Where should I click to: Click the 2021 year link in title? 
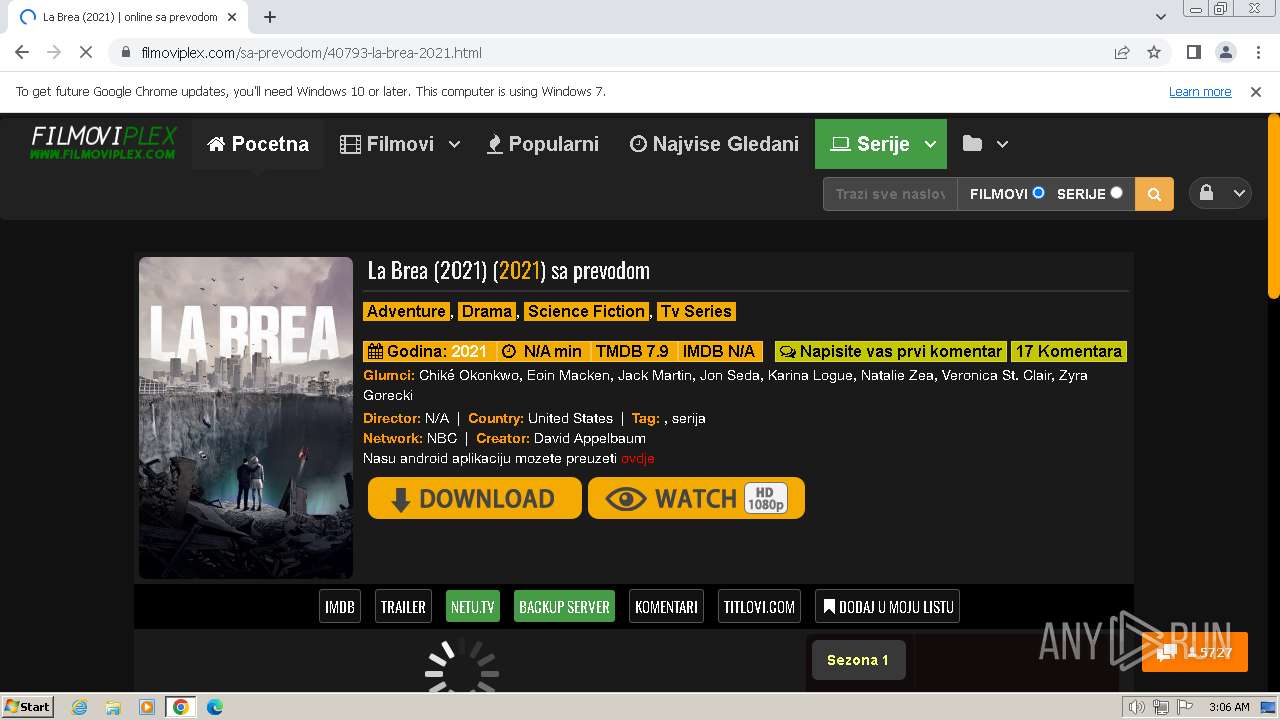pos(520,270)
